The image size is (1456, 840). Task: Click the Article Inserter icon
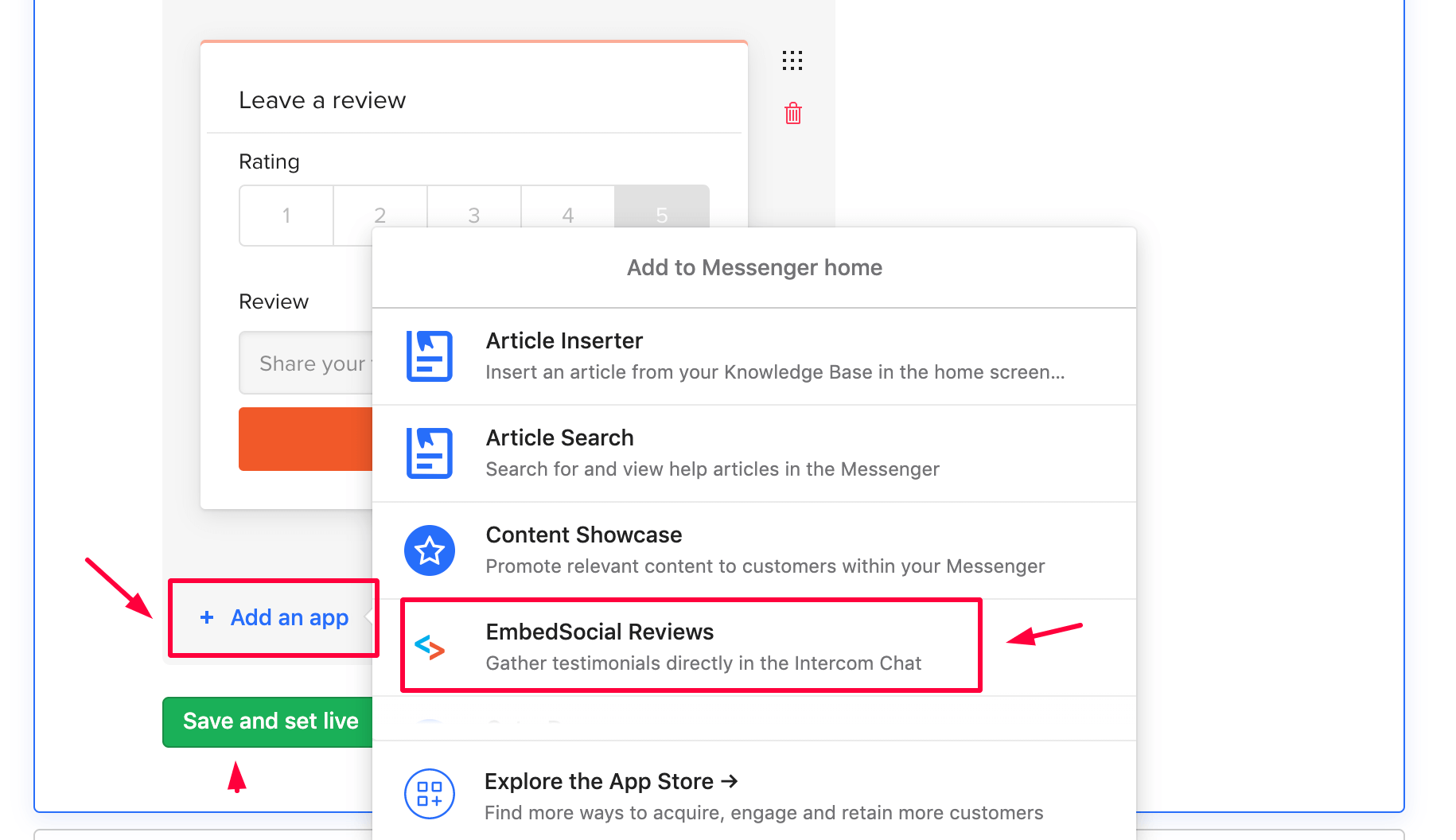pyautogui.click(x=430, y=356)
